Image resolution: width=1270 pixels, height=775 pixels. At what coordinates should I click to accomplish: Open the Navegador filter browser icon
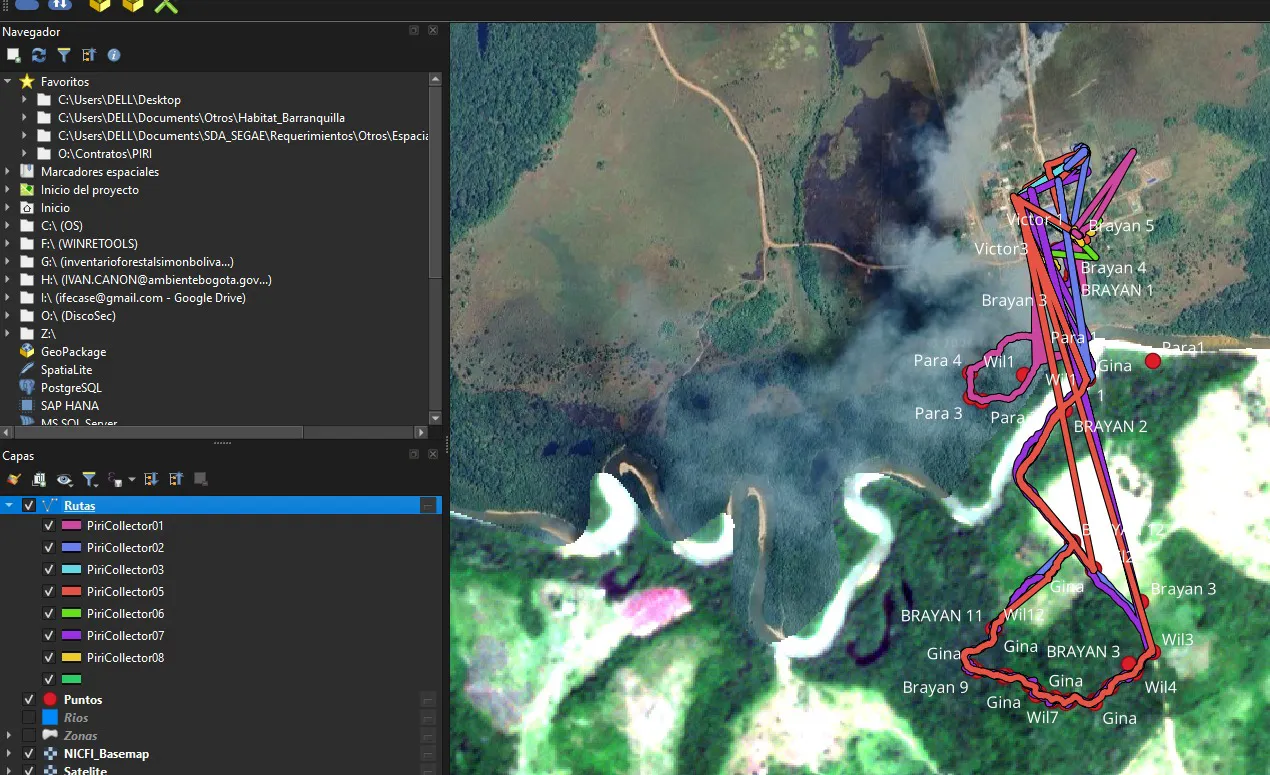pyautogui.click(x=64, y=56)
